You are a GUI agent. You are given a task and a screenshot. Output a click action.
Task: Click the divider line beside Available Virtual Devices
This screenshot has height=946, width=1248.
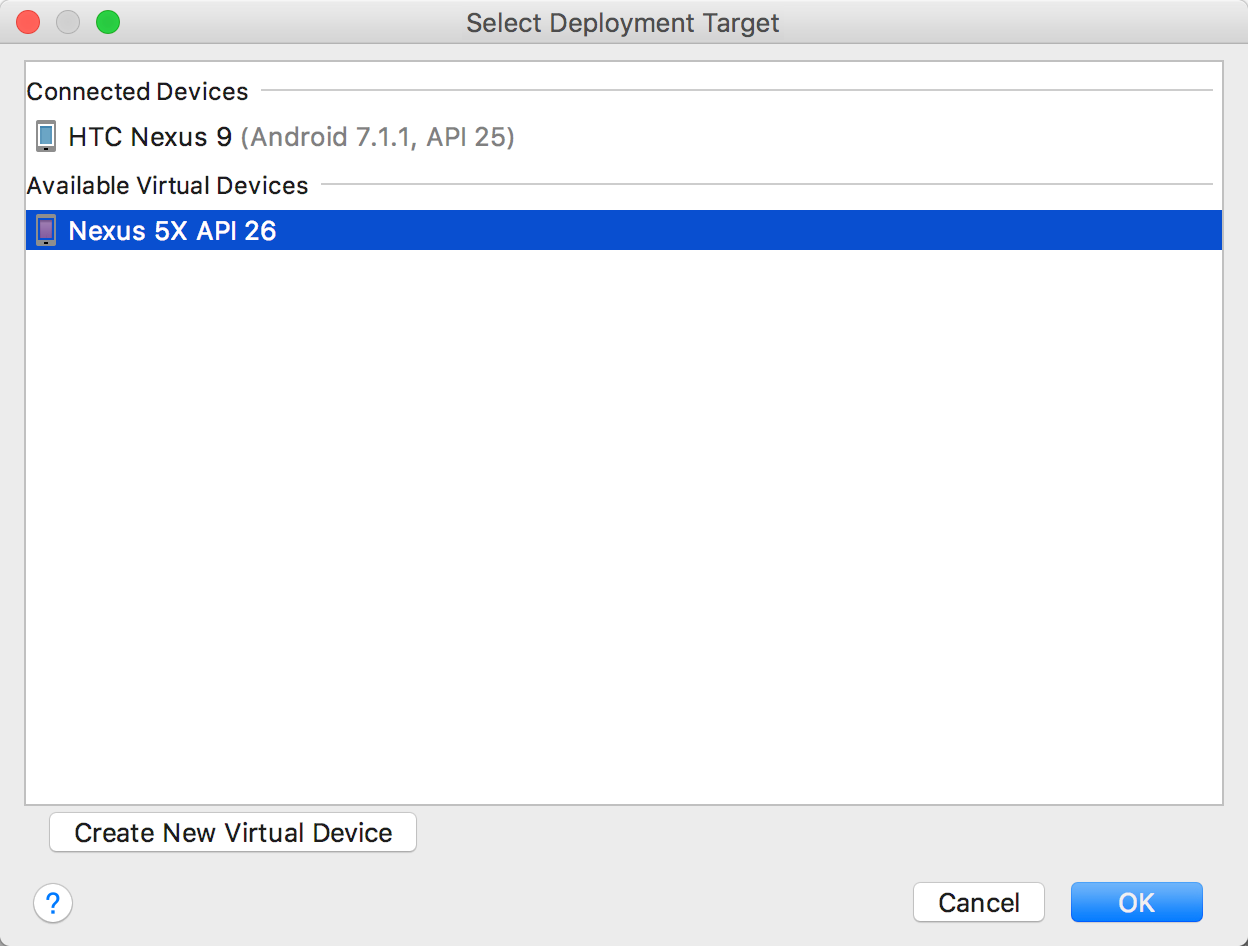click(765, 184)
